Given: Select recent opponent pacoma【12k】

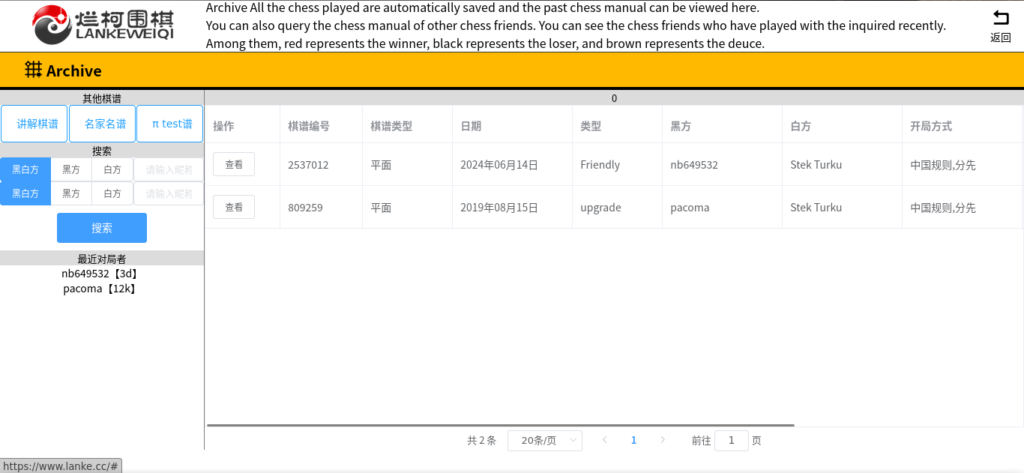Looking at the screenshot, I should coord(99,288).
